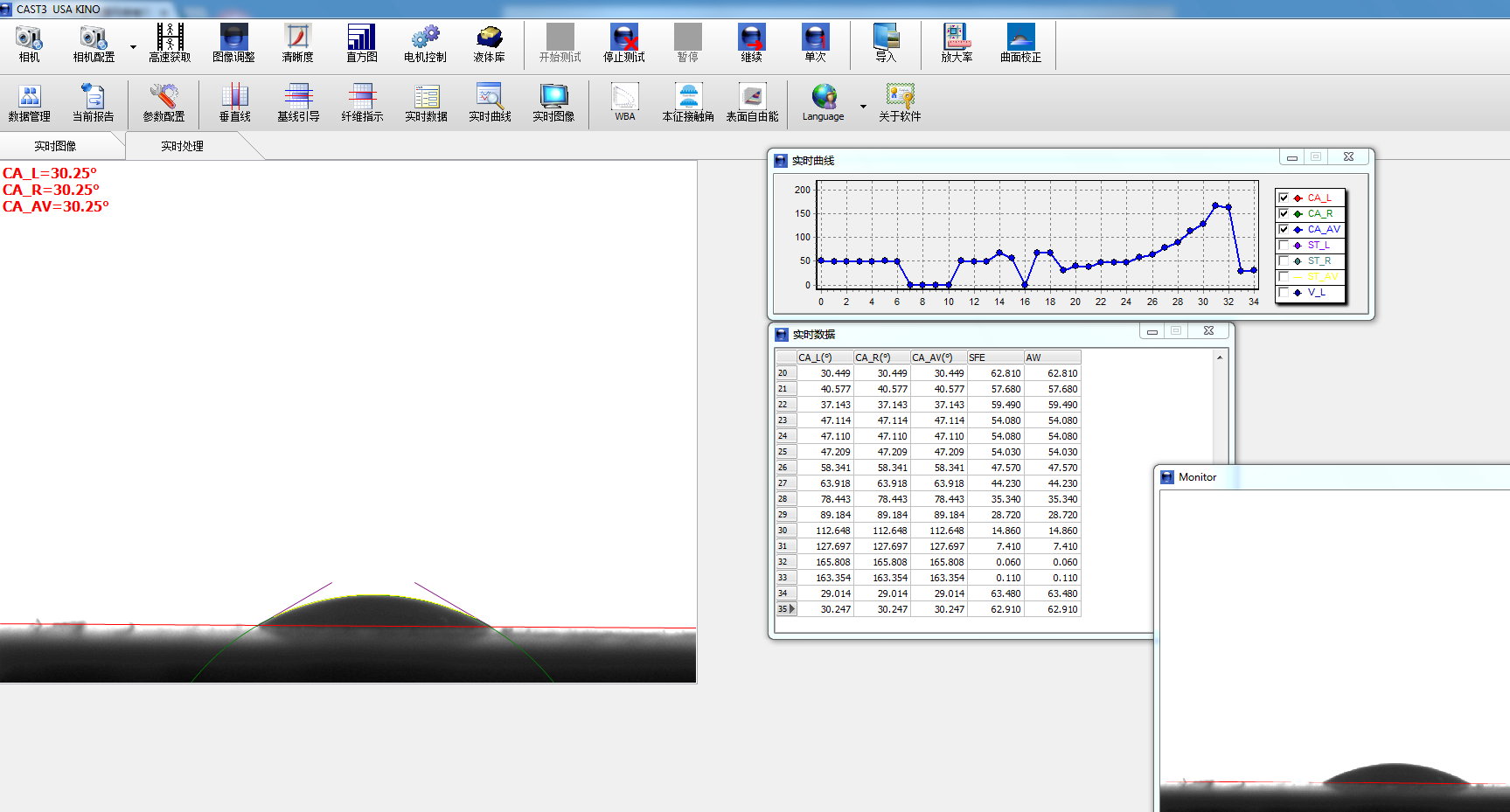Open 实时数据 real-time data window

(426, 103)
